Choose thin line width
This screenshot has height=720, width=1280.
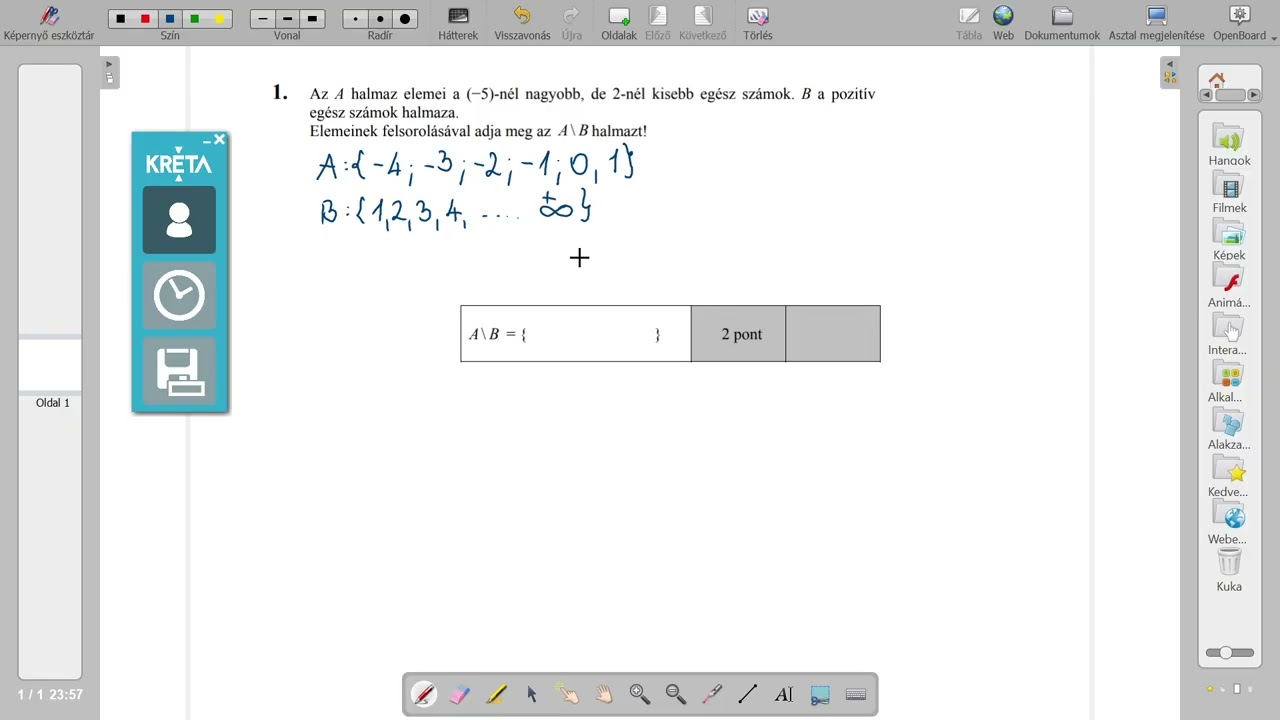[263, 19]
